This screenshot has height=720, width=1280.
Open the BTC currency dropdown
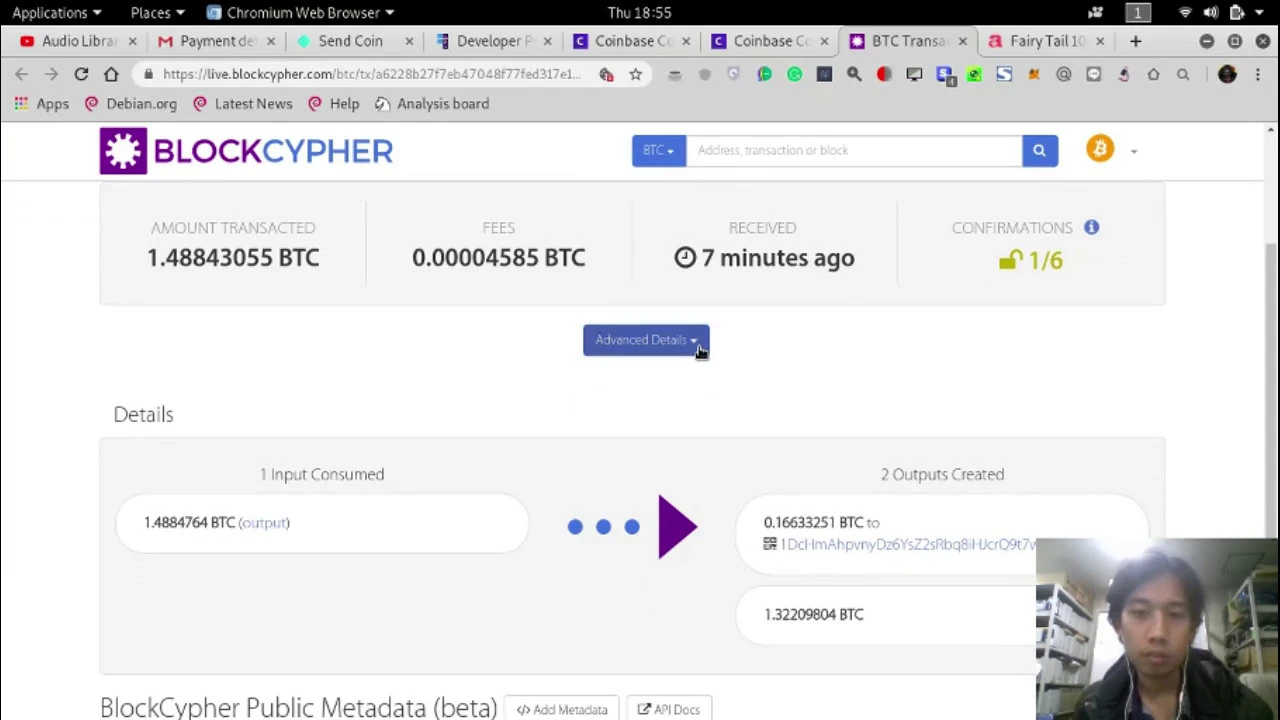pos(658,150)
